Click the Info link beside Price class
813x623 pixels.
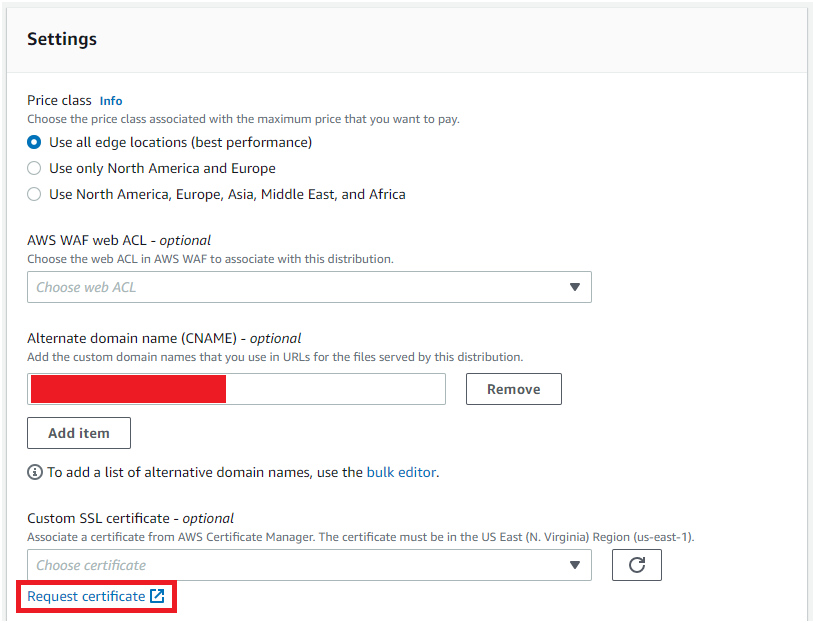110,100
